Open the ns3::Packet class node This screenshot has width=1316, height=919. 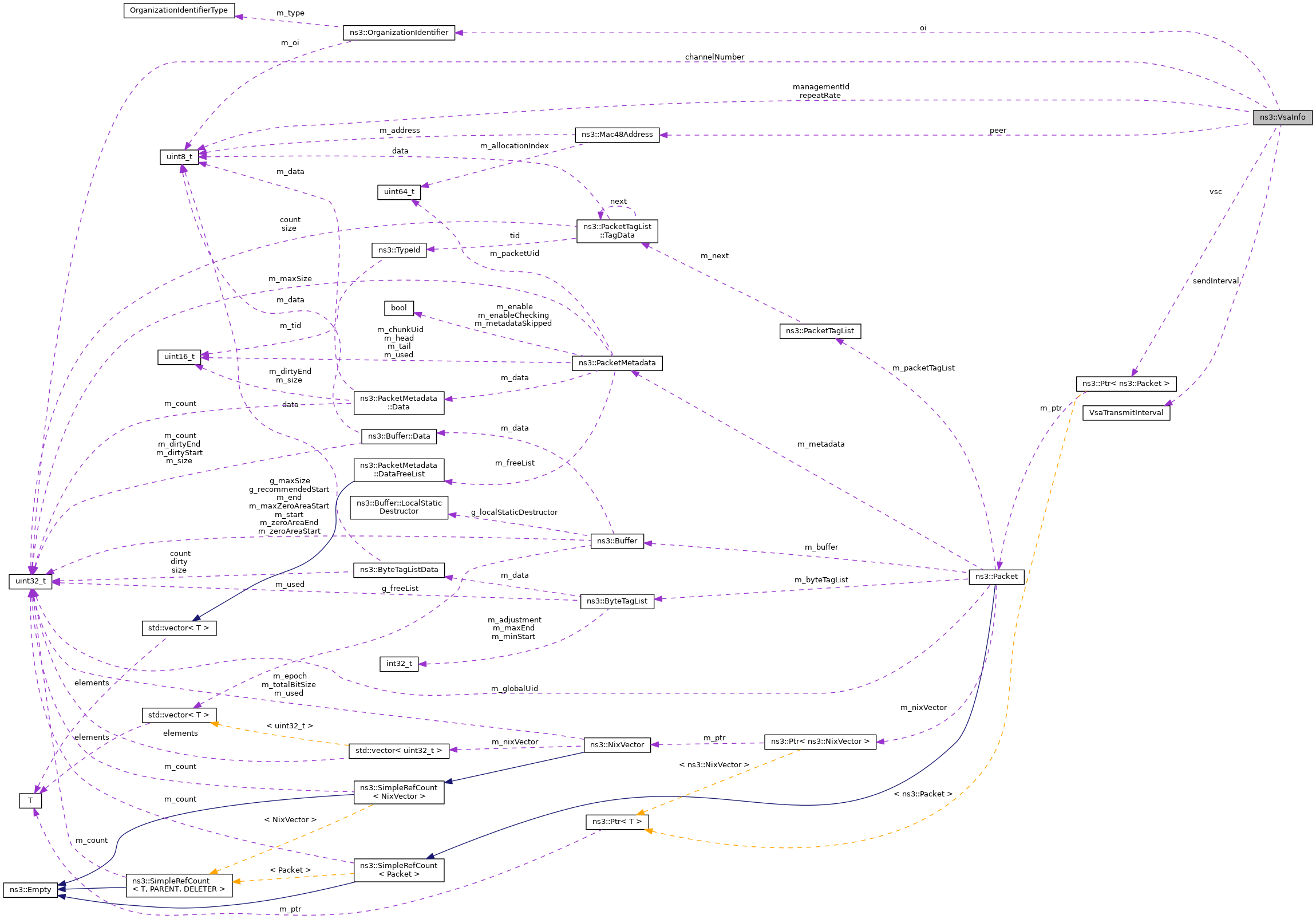(996, 577)
